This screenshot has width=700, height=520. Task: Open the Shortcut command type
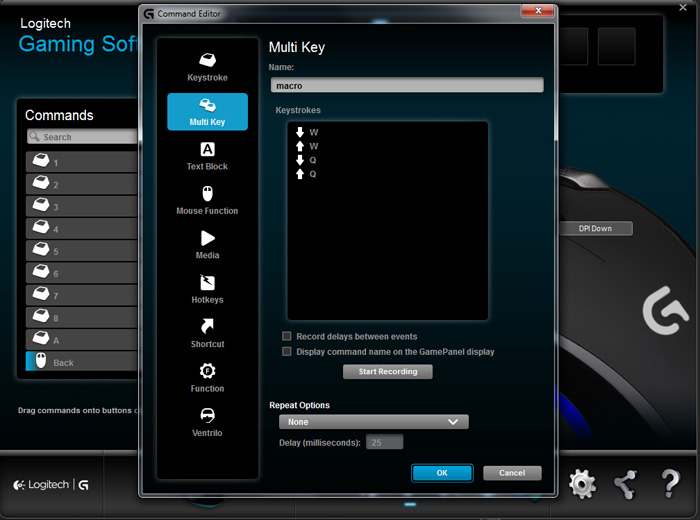(x=207, y=334)
